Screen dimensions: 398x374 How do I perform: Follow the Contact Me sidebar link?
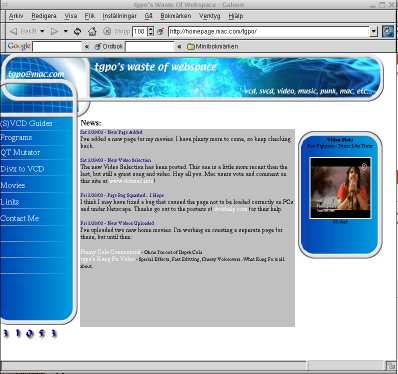pos(20,218)
